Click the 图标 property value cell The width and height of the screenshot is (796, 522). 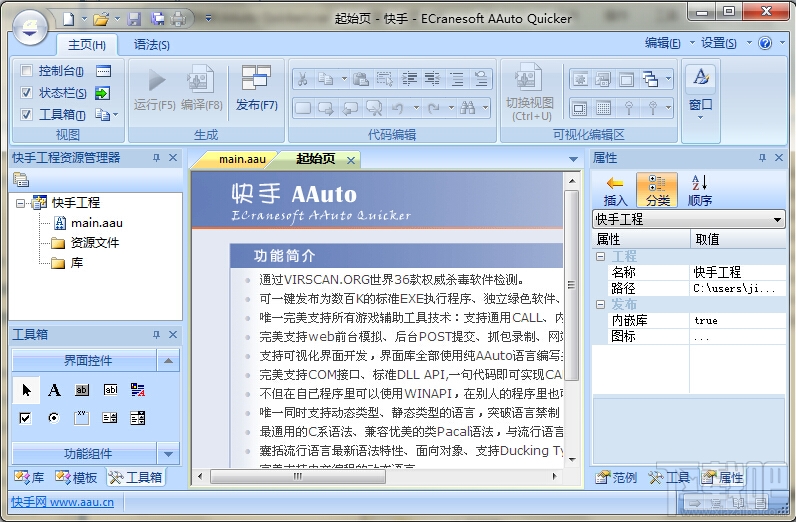pos(737,336)
